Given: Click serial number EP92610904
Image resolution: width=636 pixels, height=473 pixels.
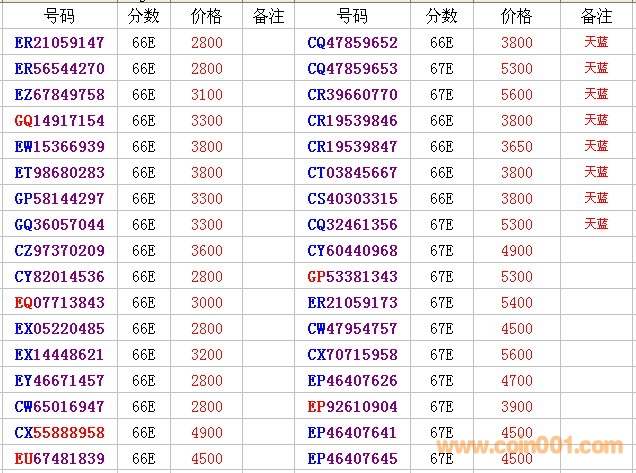Looking at the screenshot, I should (x=352, y=407).
